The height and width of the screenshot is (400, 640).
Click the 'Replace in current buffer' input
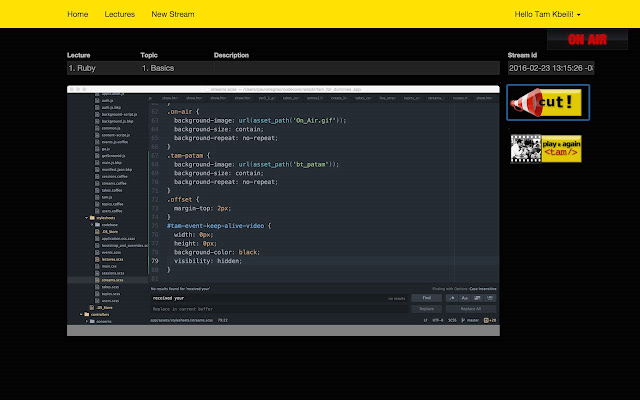point(279,309)
